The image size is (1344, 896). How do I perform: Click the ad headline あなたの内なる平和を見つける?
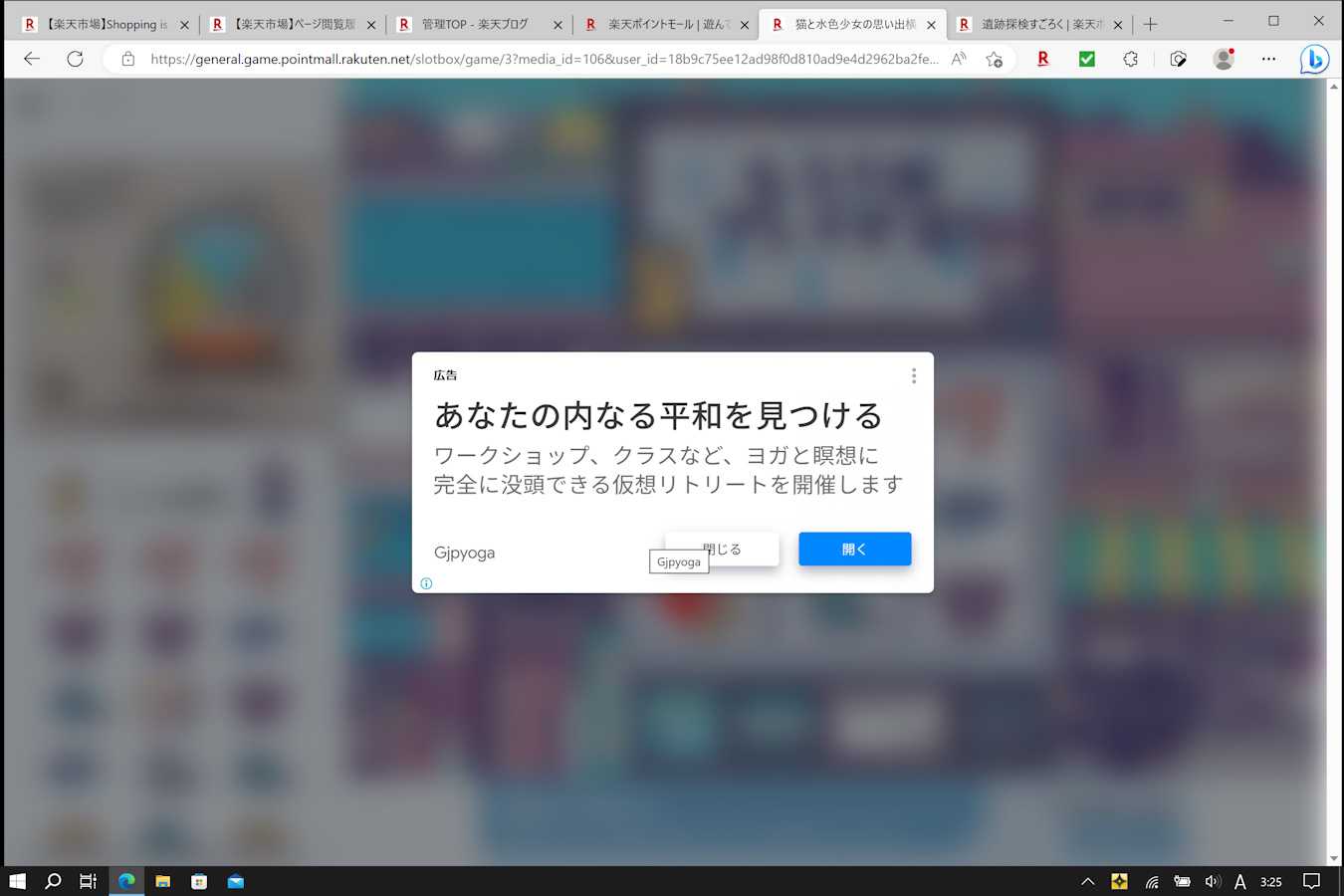click(x=658, y=415)
